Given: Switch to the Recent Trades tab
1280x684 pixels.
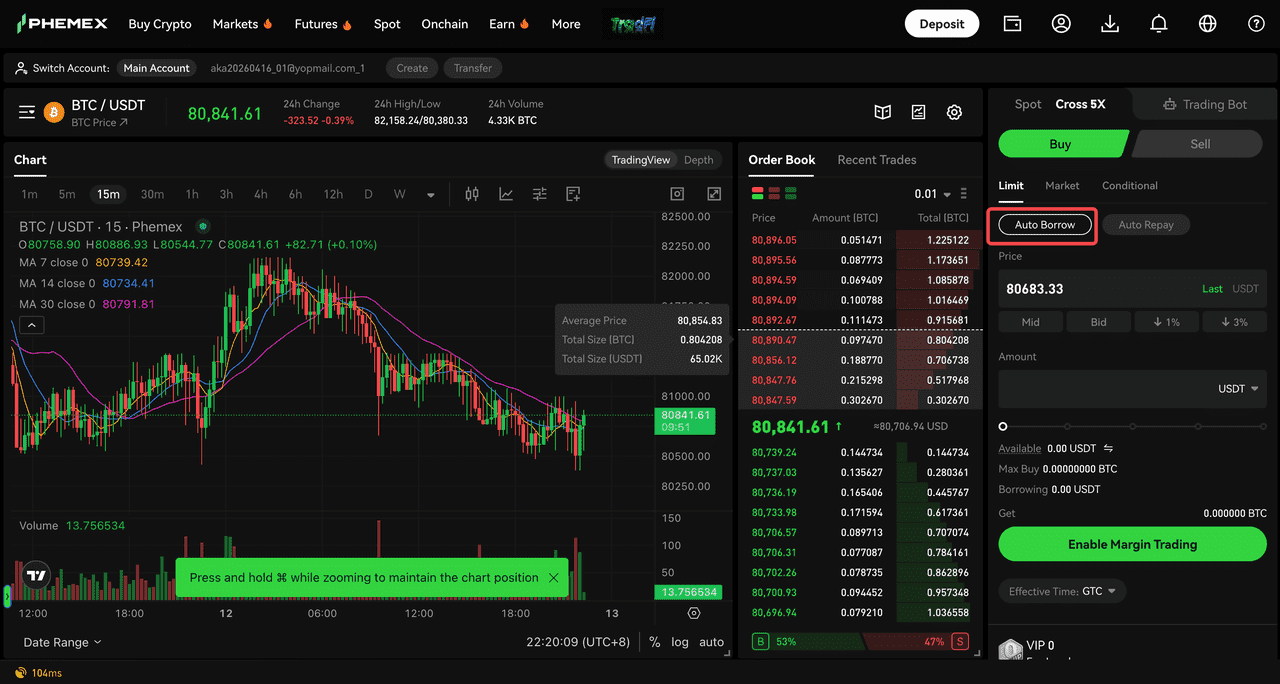Looking at the screenshot, I should pyautogui.click(x=877, y=160).
